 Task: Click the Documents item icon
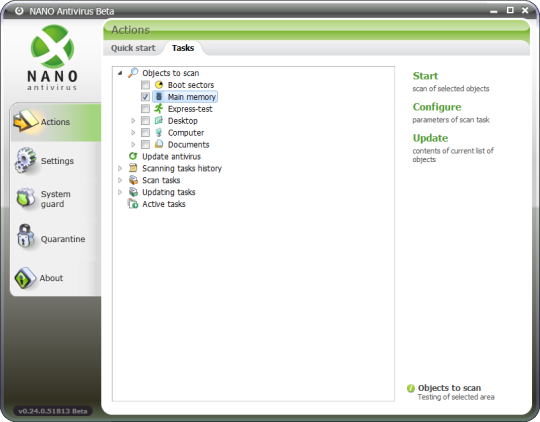(x=159, y=144)
